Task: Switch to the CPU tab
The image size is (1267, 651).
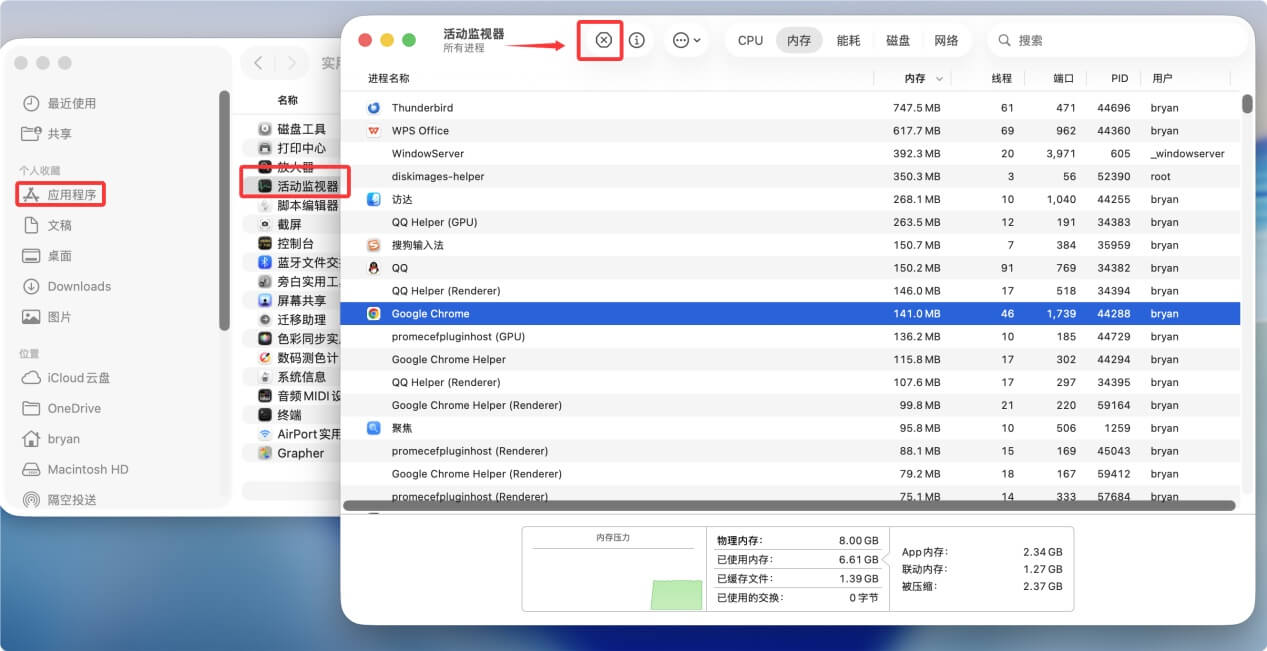Action: pos(749,40)
